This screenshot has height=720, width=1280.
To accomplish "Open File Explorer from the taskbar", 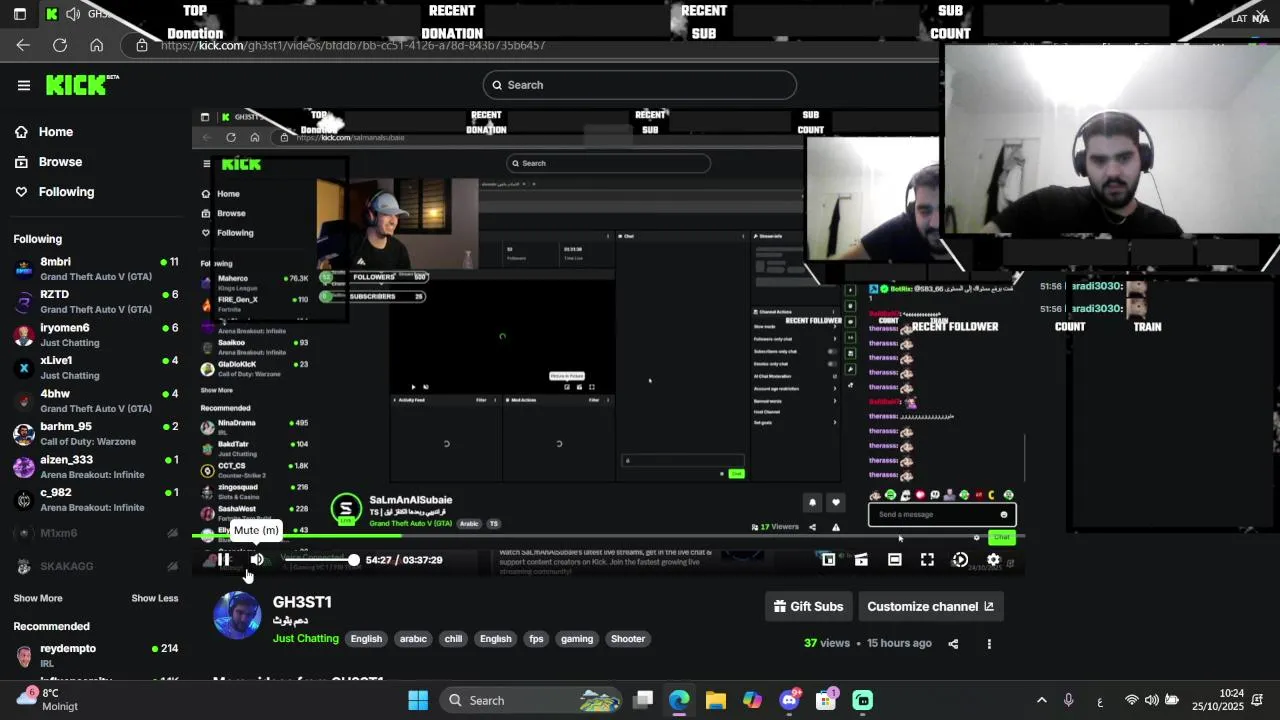I will coord(716,700).
